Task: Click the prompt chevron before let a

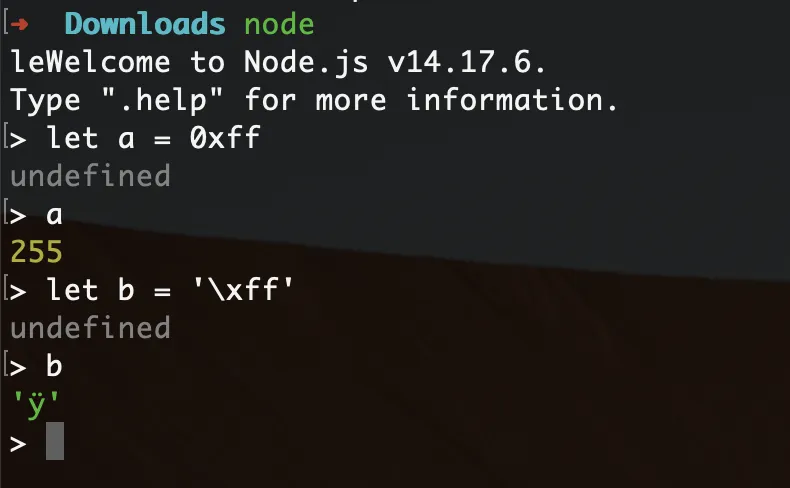Action: coord(18,140)
